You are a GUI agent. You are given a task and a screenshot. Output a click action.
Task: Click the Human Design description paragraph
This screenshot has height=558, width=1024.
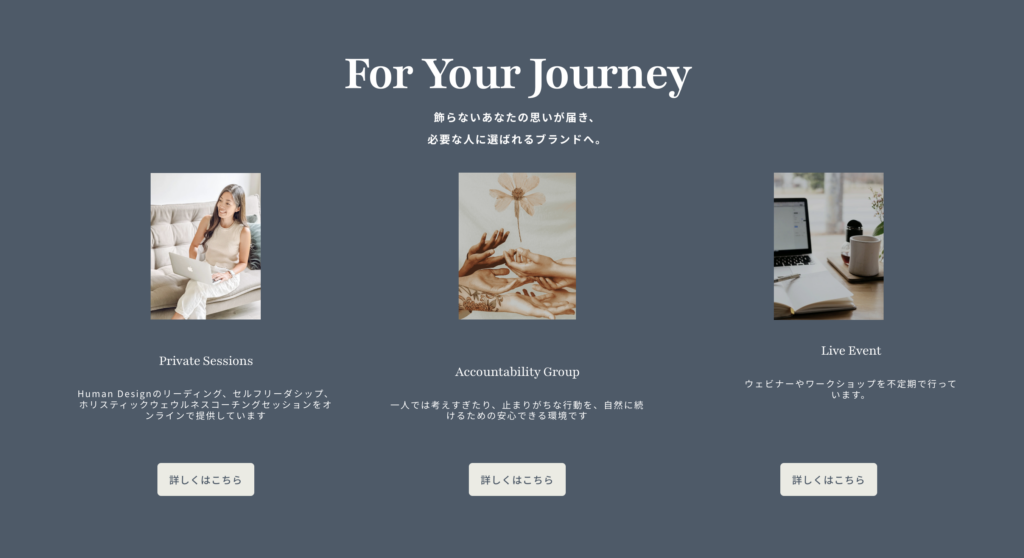[x=206, y=404]
